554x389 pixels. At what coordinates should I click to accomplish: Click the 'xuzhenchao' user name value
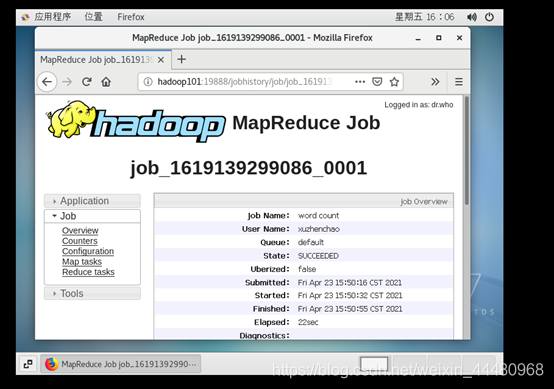coord(319,229)
